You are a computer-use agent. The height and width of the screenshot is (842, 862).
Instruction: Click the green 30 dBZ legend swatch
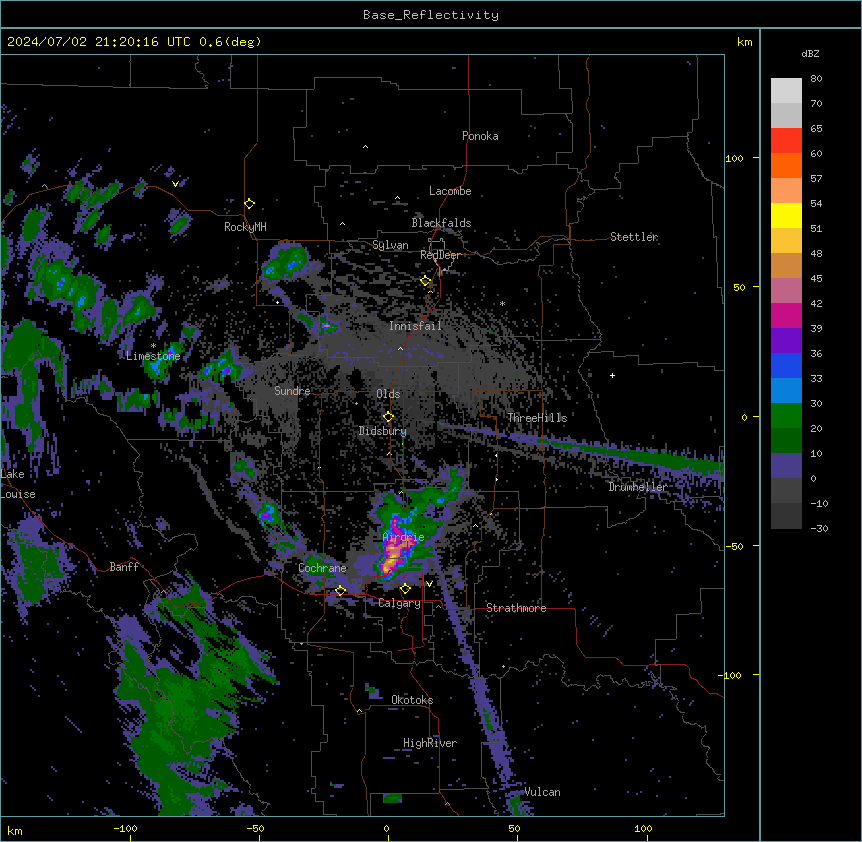(x=786, y=416)
